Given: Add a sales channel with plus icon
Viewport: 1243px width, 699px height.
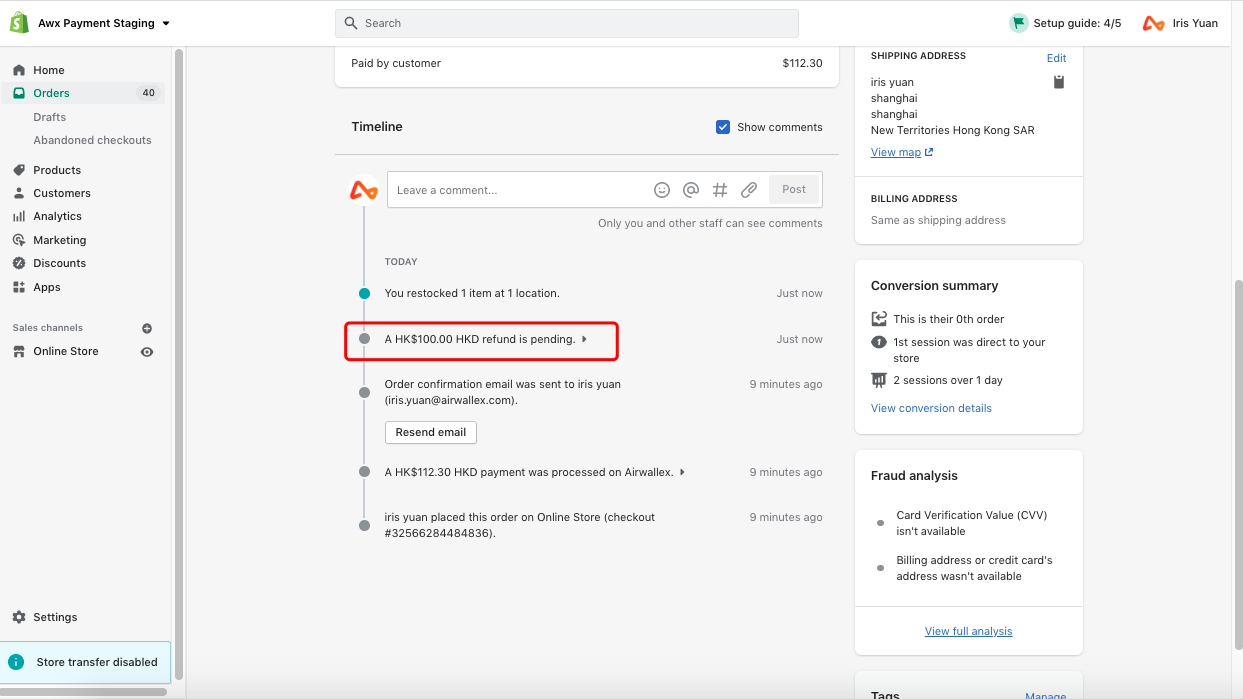Looking at the screenshot, I should [147, 328].
